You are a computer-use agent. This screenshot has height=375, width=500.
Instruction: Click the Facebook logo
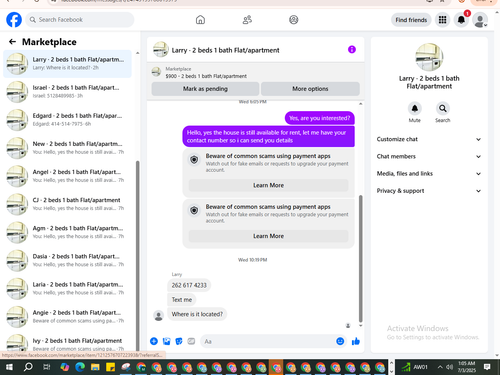click(x=14, y=20)
